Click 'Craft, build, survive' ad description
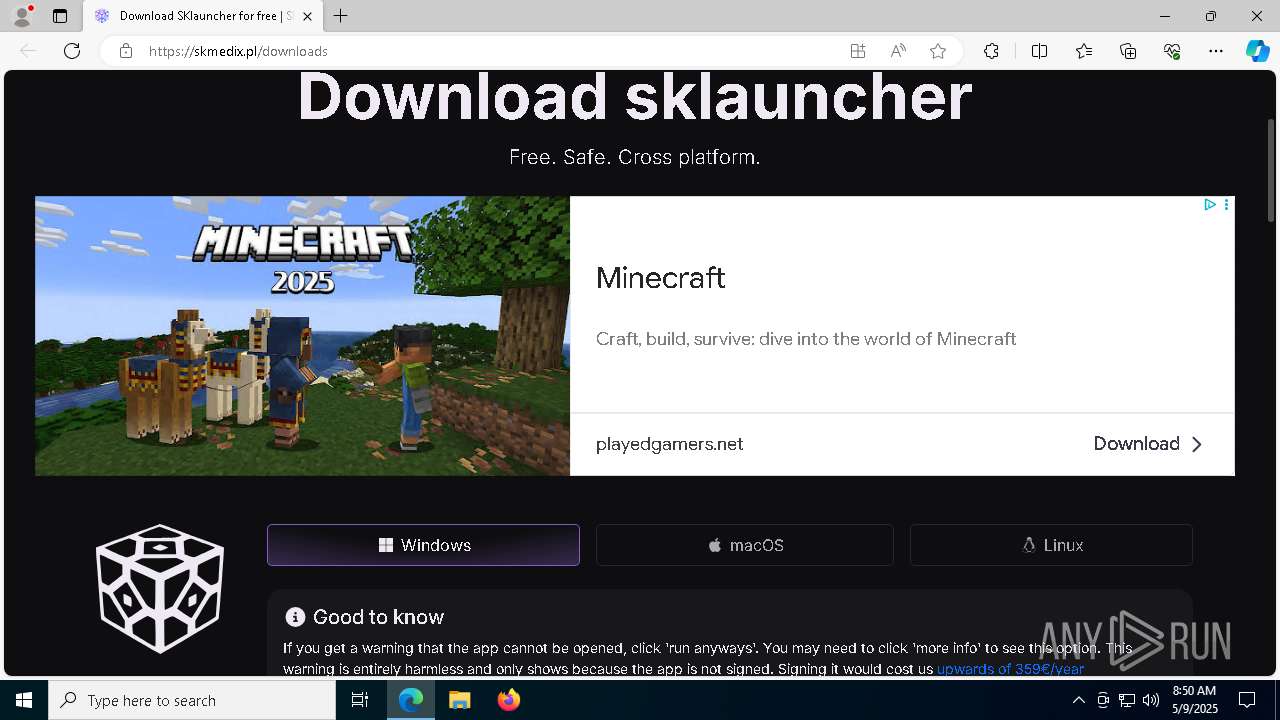 tap(806, 339)
